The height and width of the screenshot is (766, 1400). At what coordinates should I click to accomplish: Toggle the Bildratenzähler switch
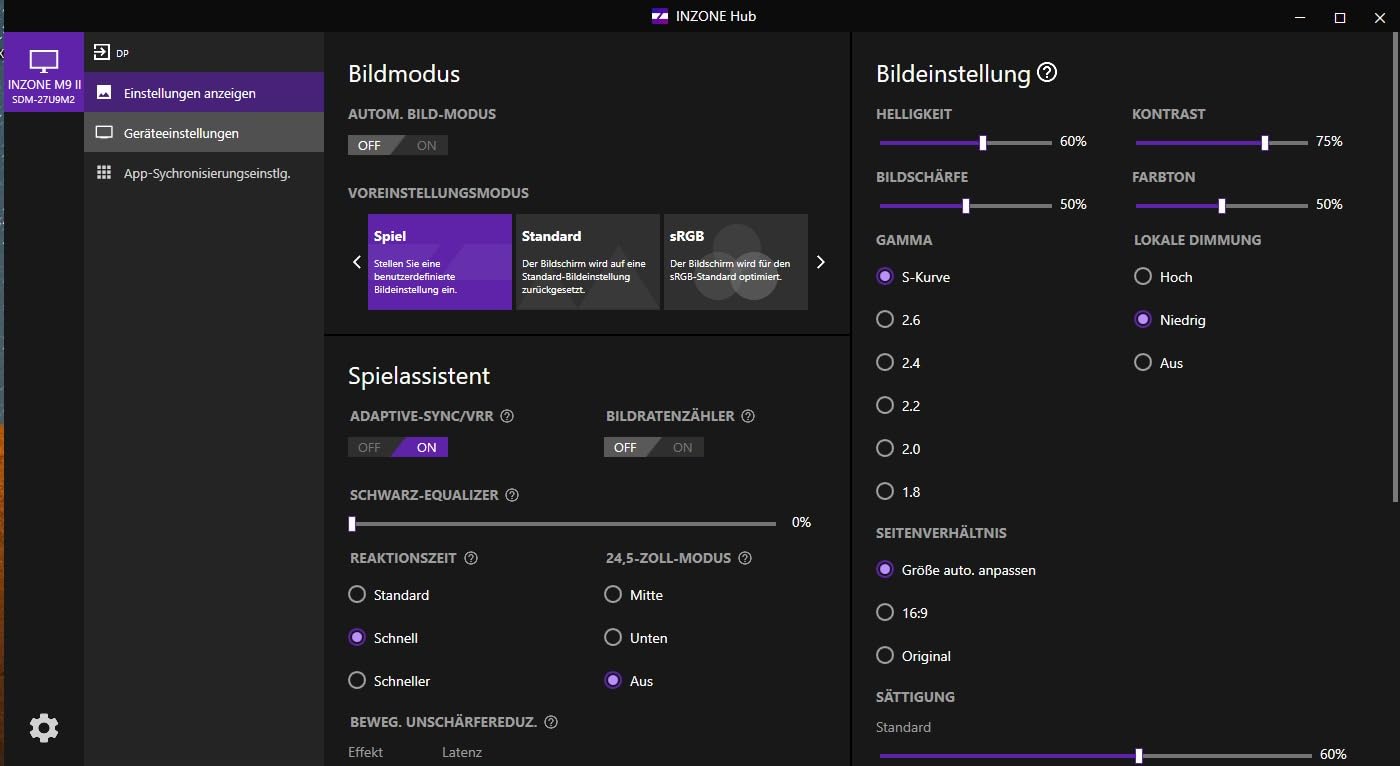pos(654,447)
